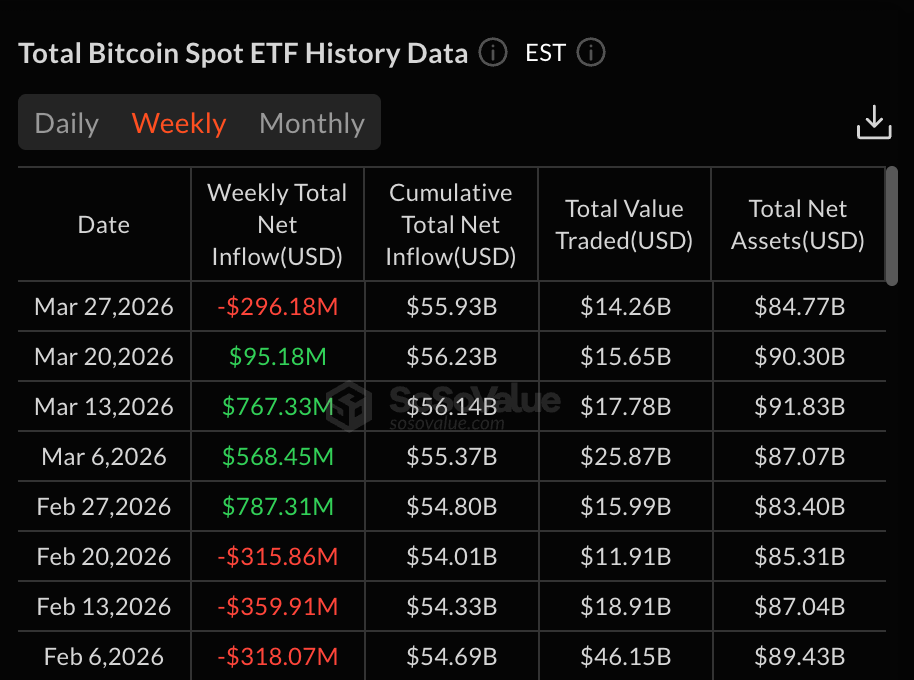Click Total Net Assets column header
This screenshot has height=680, width=914.
pos(798,225)
